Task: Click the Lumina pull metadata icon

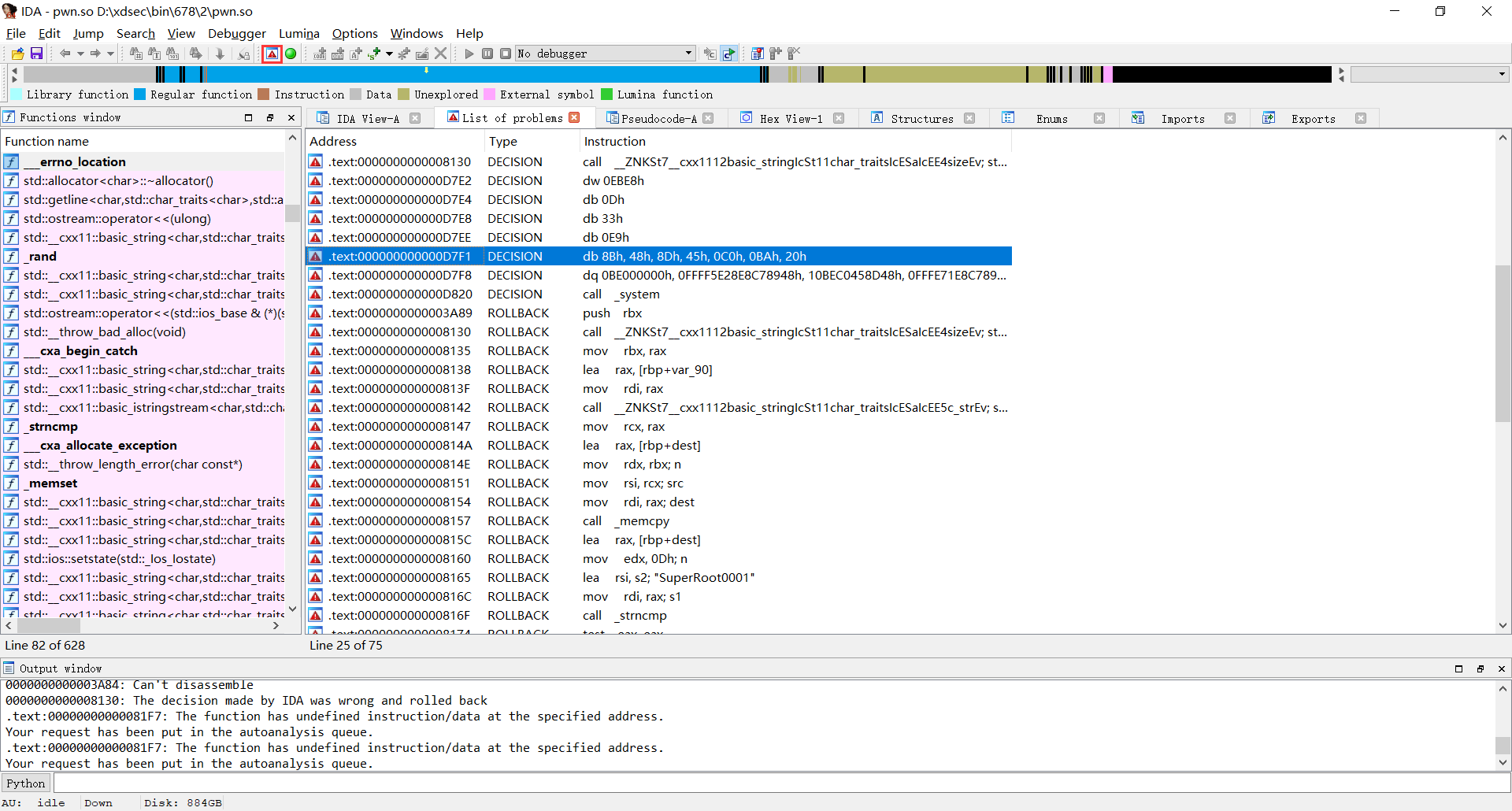Action: point(710,54)
